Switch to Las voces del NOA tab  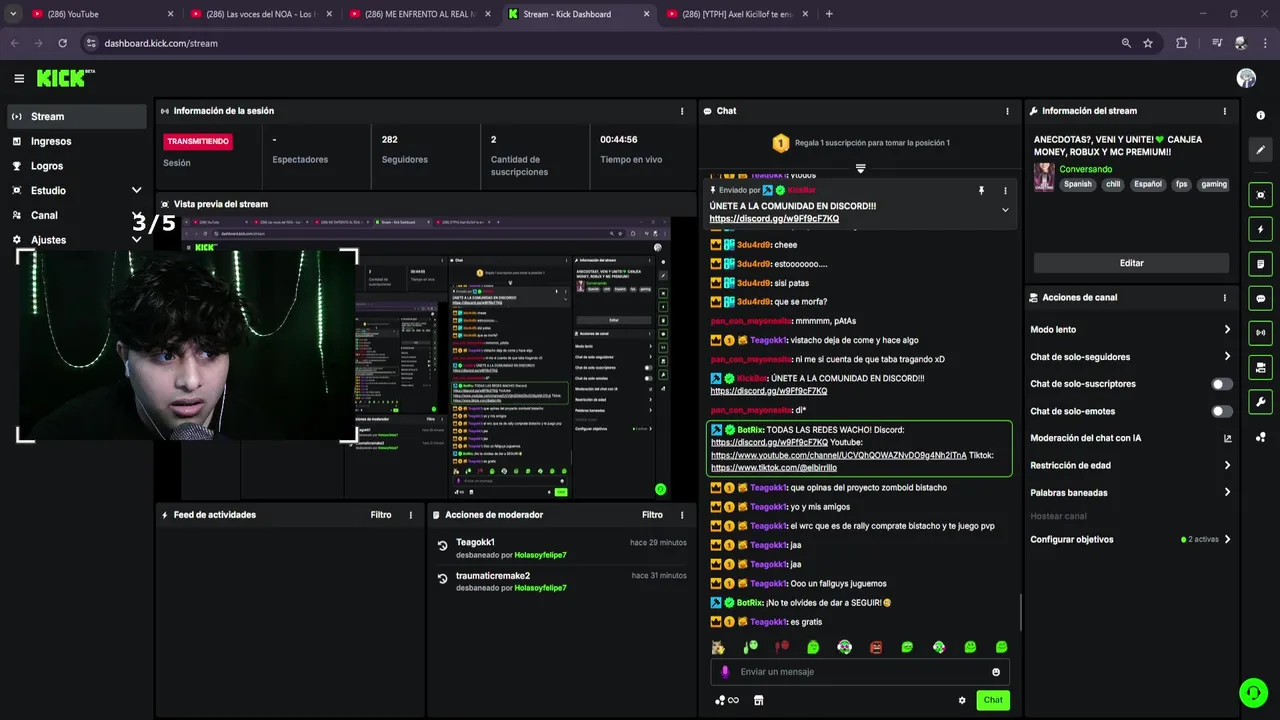[261, 14]
